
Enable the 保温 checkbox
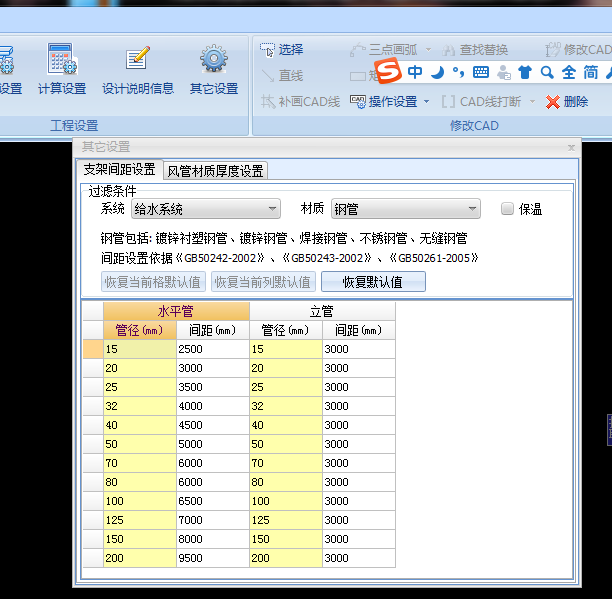click(x=507, y=209)
